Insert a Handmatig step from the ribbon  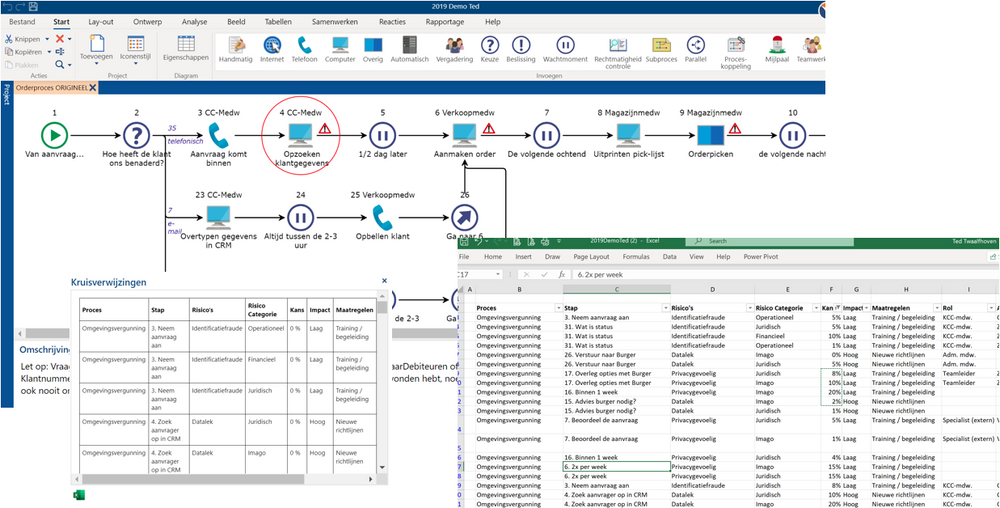(x=236, y=49)
